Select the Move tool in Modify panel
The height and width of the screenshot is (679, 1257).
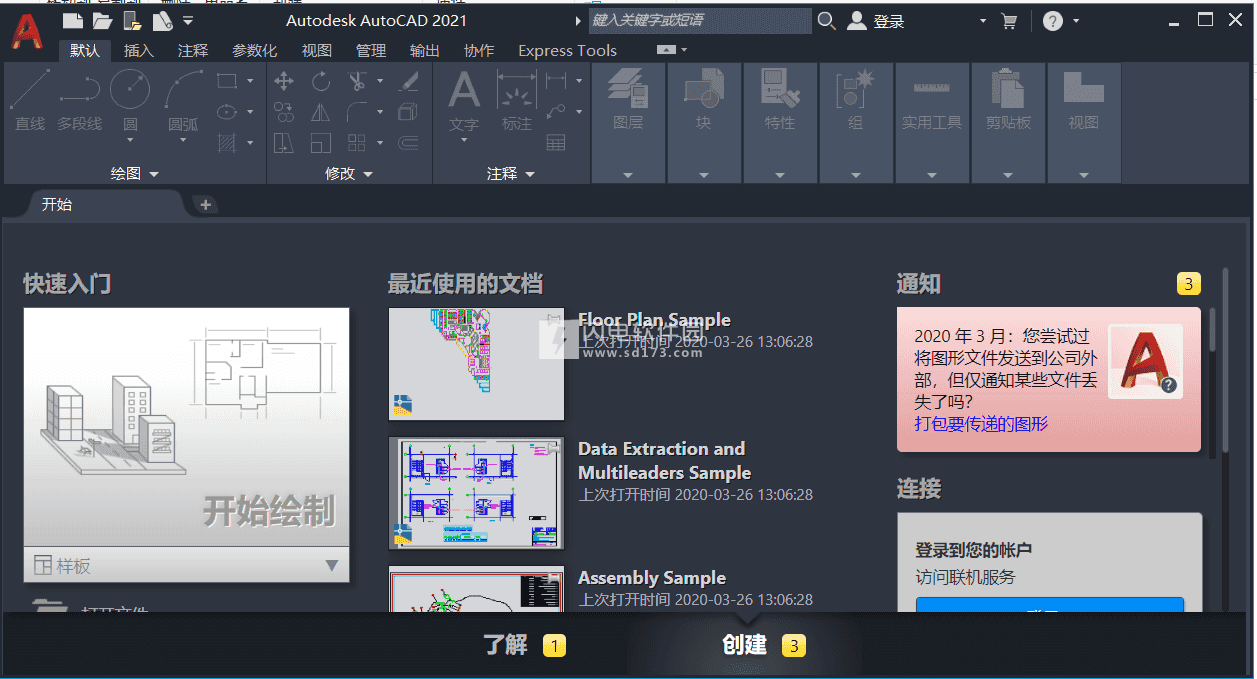click(284, 81)
